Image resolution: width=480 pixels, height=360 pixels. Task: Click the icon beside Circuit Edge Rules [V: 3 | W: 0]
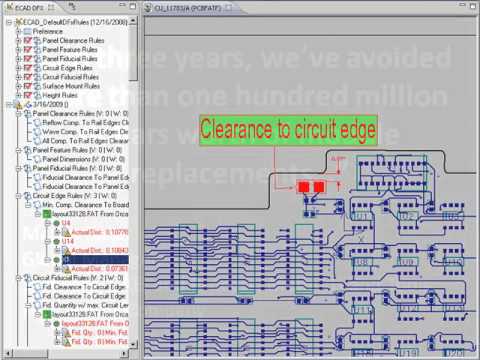(27, 196)
